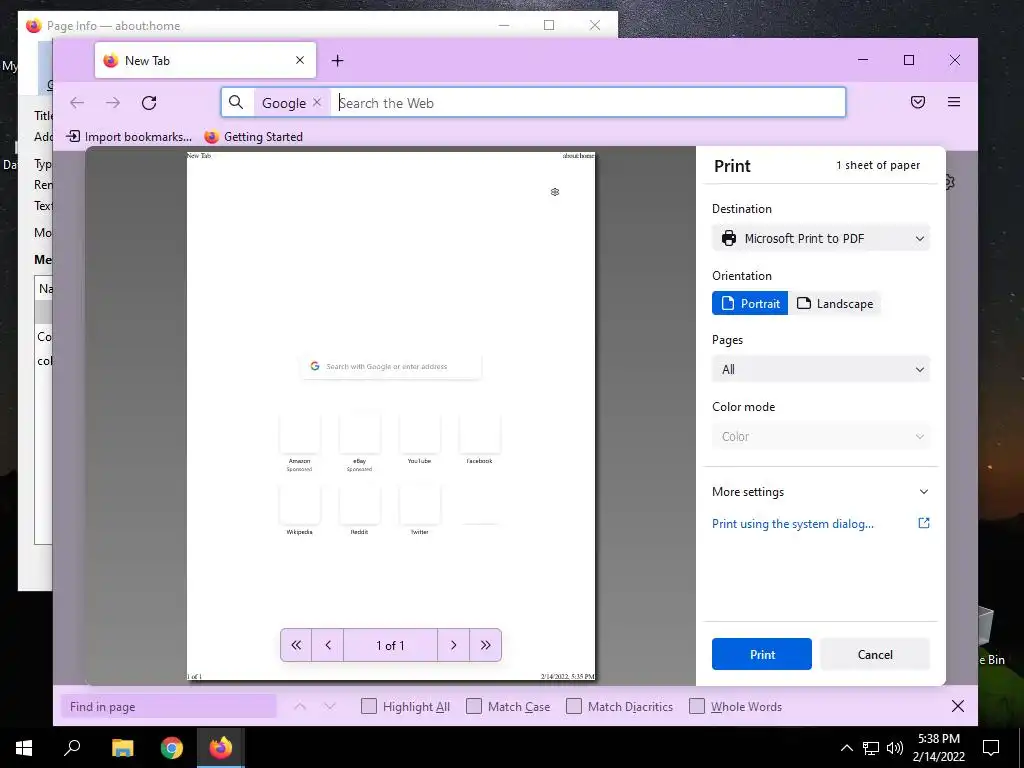Click the blue Print button

click(761, 654)
